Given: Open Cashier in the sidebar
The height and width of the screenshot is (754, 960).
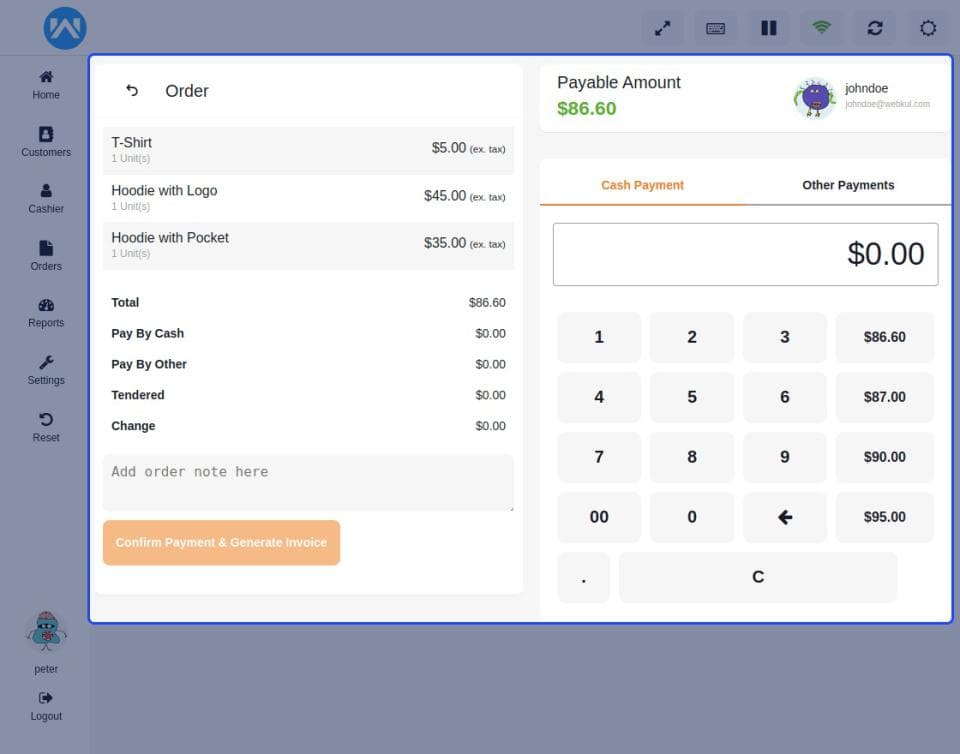Looking at the screenshot, I should coord(46,199).
